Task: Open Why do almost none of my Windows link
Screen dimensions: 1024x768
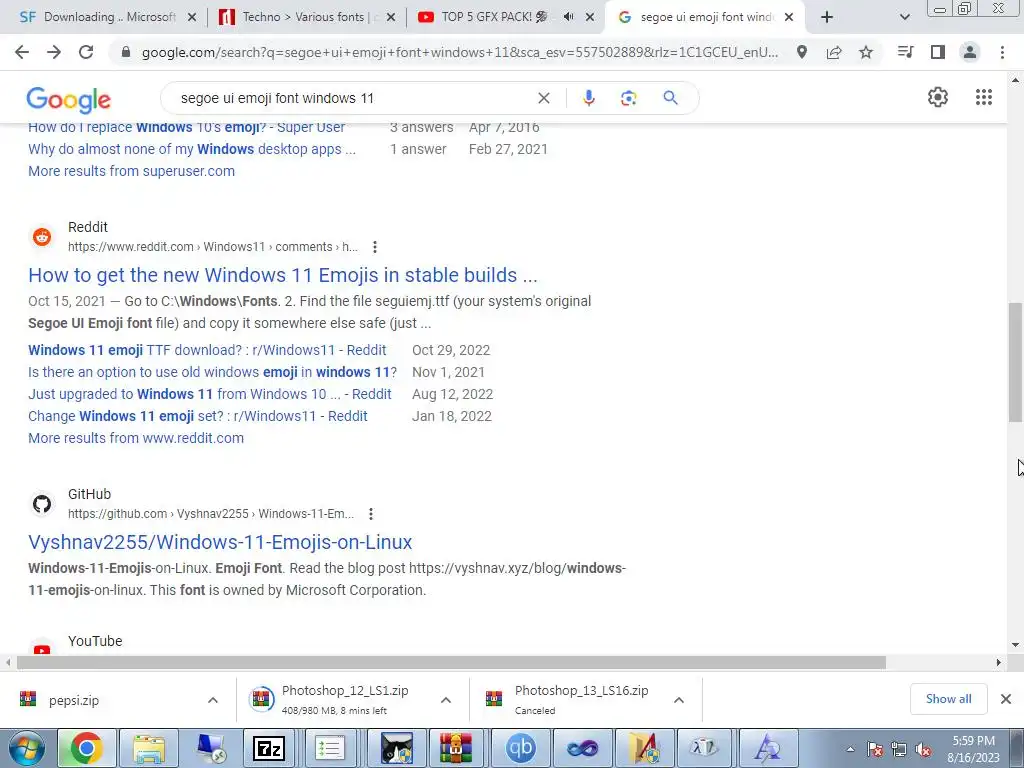Action: click(192, 149)
